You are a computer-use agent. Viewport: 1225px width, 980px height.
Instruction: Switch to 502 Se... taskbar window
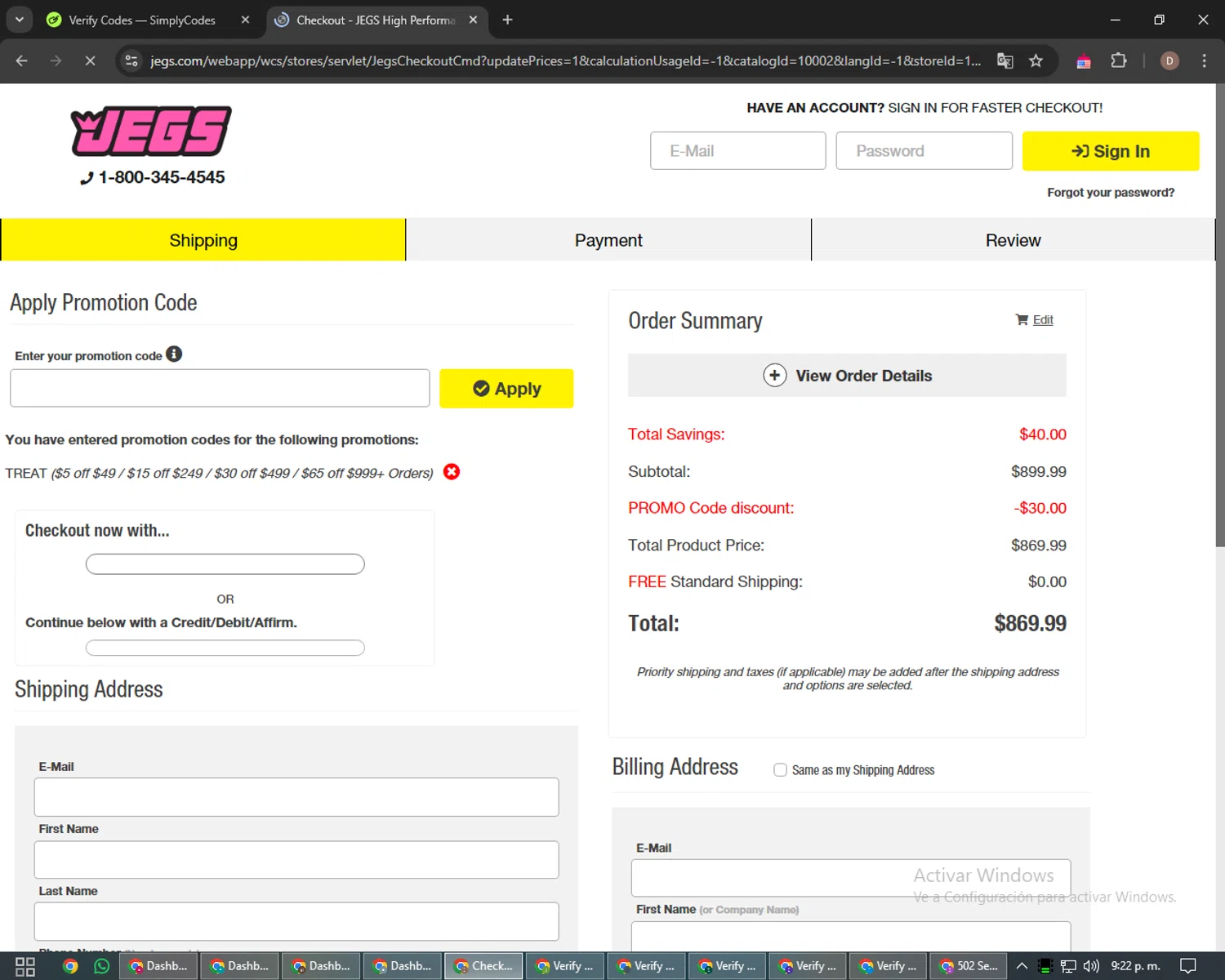[969, 966]
